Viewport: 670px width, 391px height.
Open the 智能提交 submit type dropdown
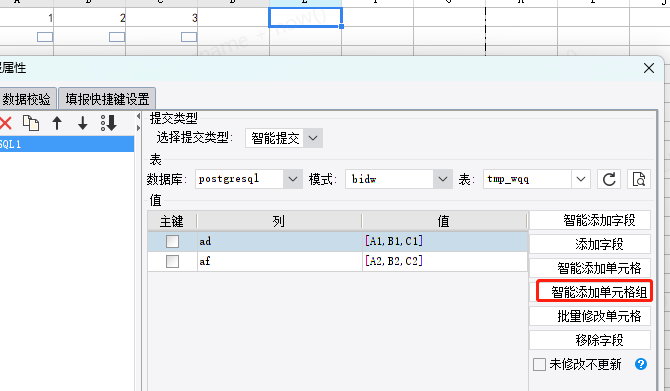coord(313,138)
